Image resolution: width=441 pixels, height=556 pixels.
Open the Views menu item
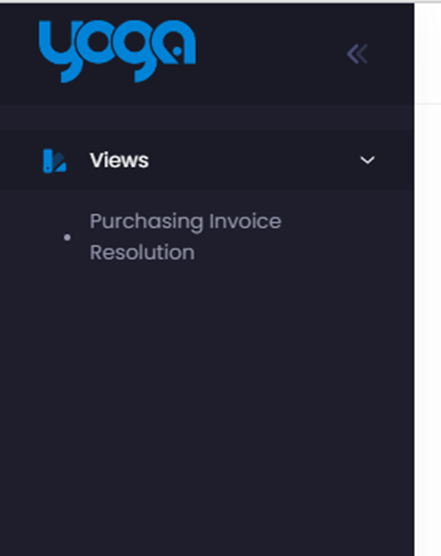coord(207,160)
